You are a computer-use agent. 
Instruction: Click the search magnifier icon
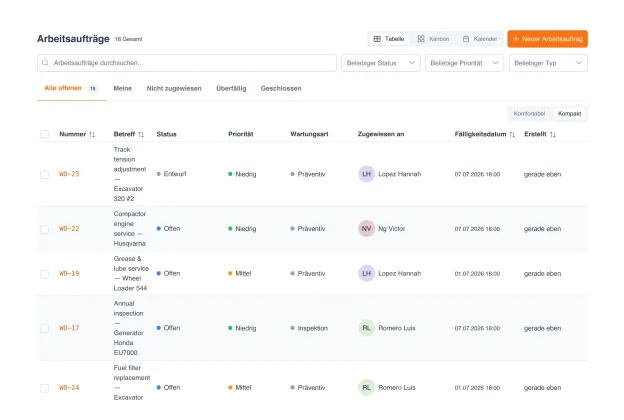pos(45,63)
